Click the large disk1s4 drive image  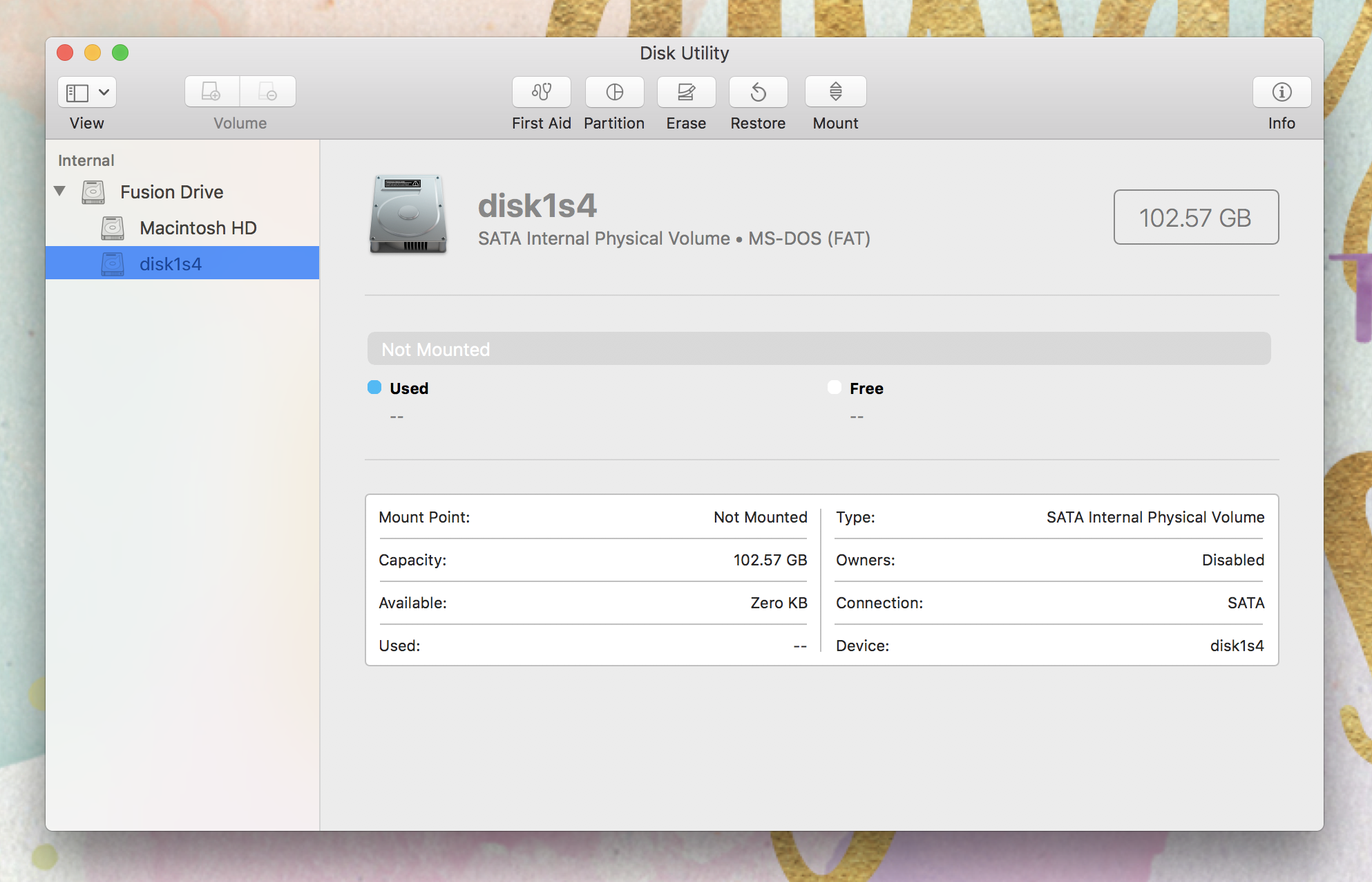tap(408, 214)
